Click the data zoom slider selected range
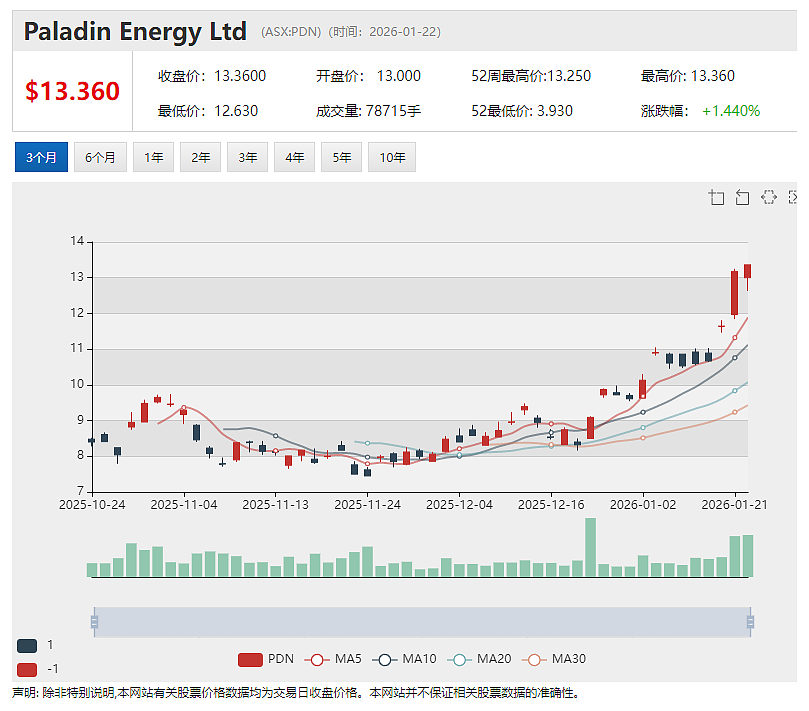This screenshot has height=711, width=809. (x=422, y=622)
